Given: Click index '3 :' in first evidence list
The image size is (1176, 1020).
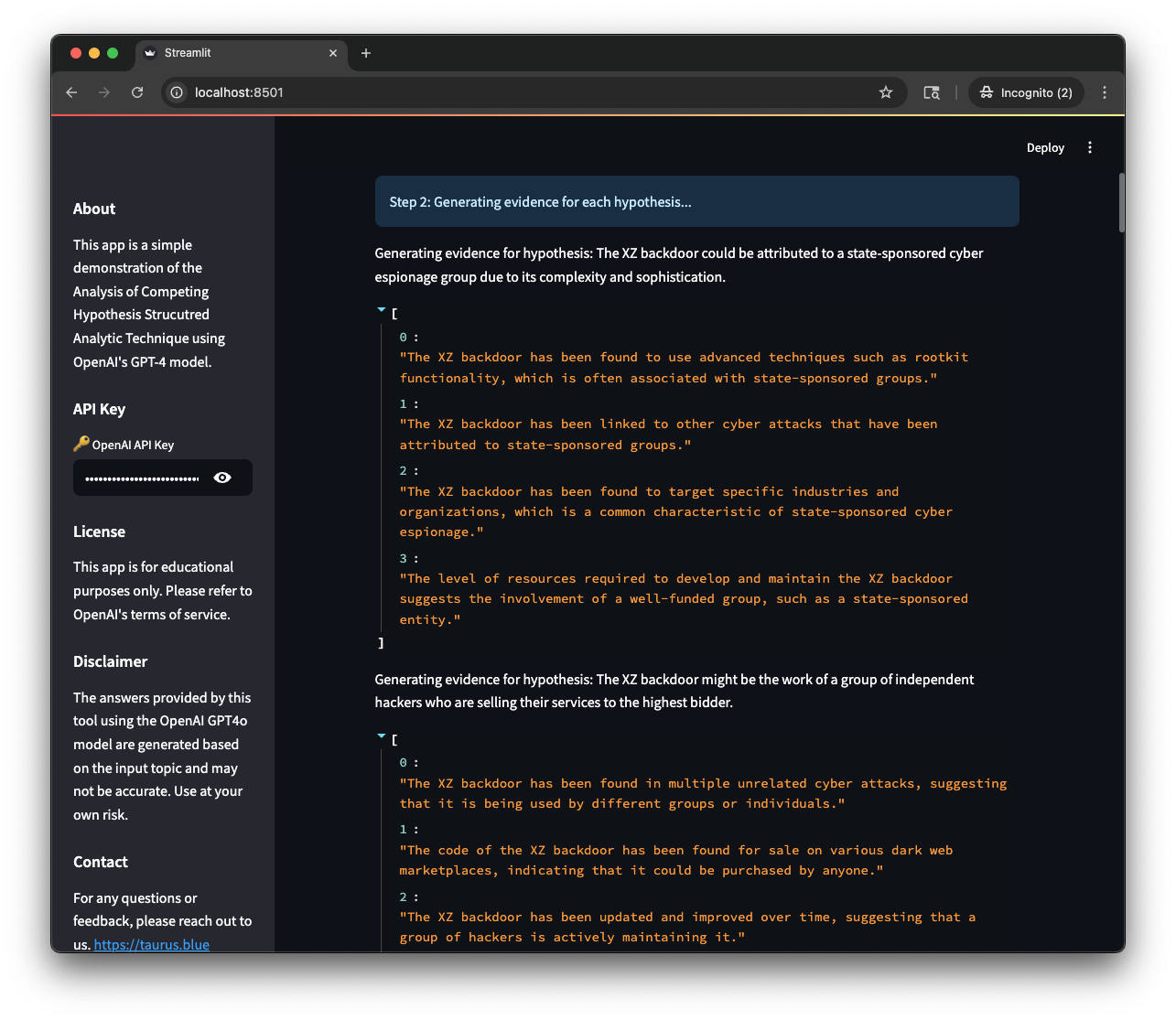Looking at the screenshot, I should pyautogui.click(x=408, y=558).
